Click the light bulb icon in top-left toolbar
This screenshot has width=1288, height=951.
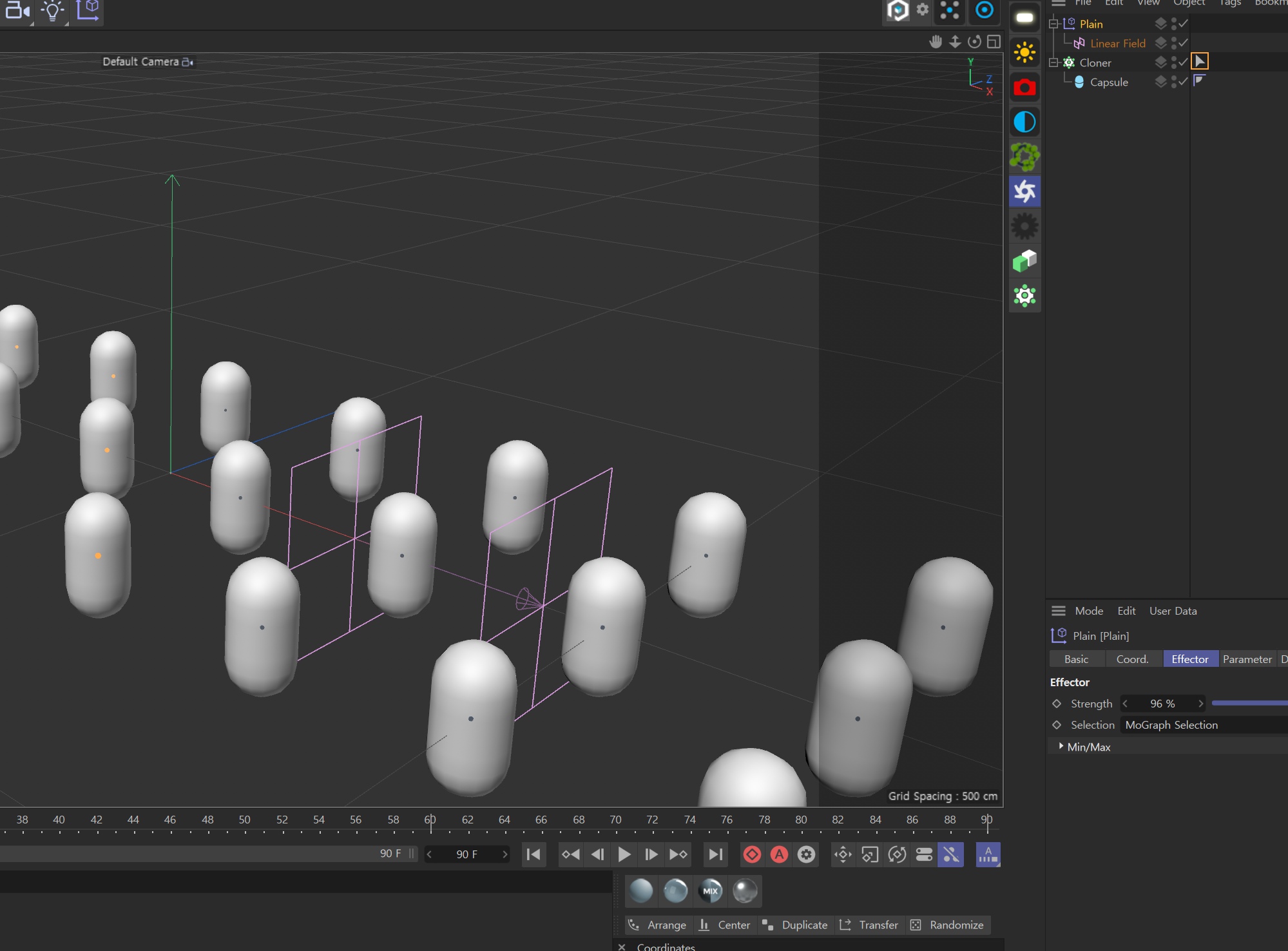point(53,11)
